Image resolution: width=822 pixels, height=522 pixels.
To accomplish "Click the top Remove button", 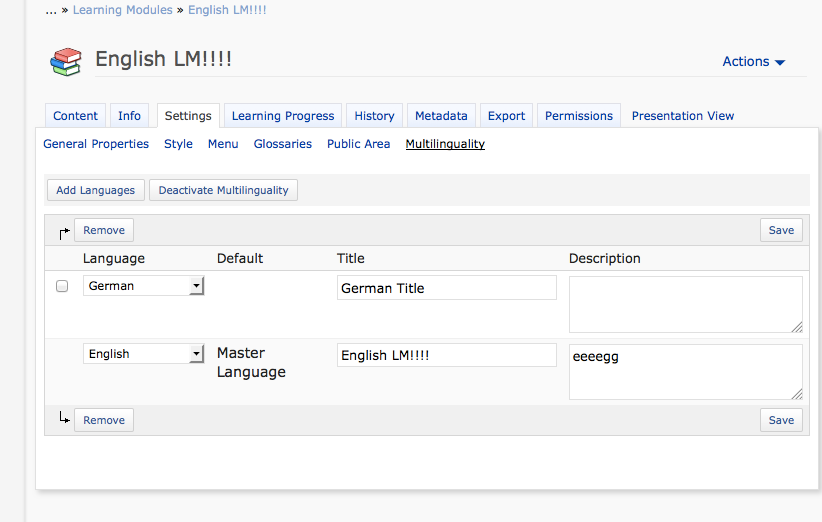I will click(104, 230).
